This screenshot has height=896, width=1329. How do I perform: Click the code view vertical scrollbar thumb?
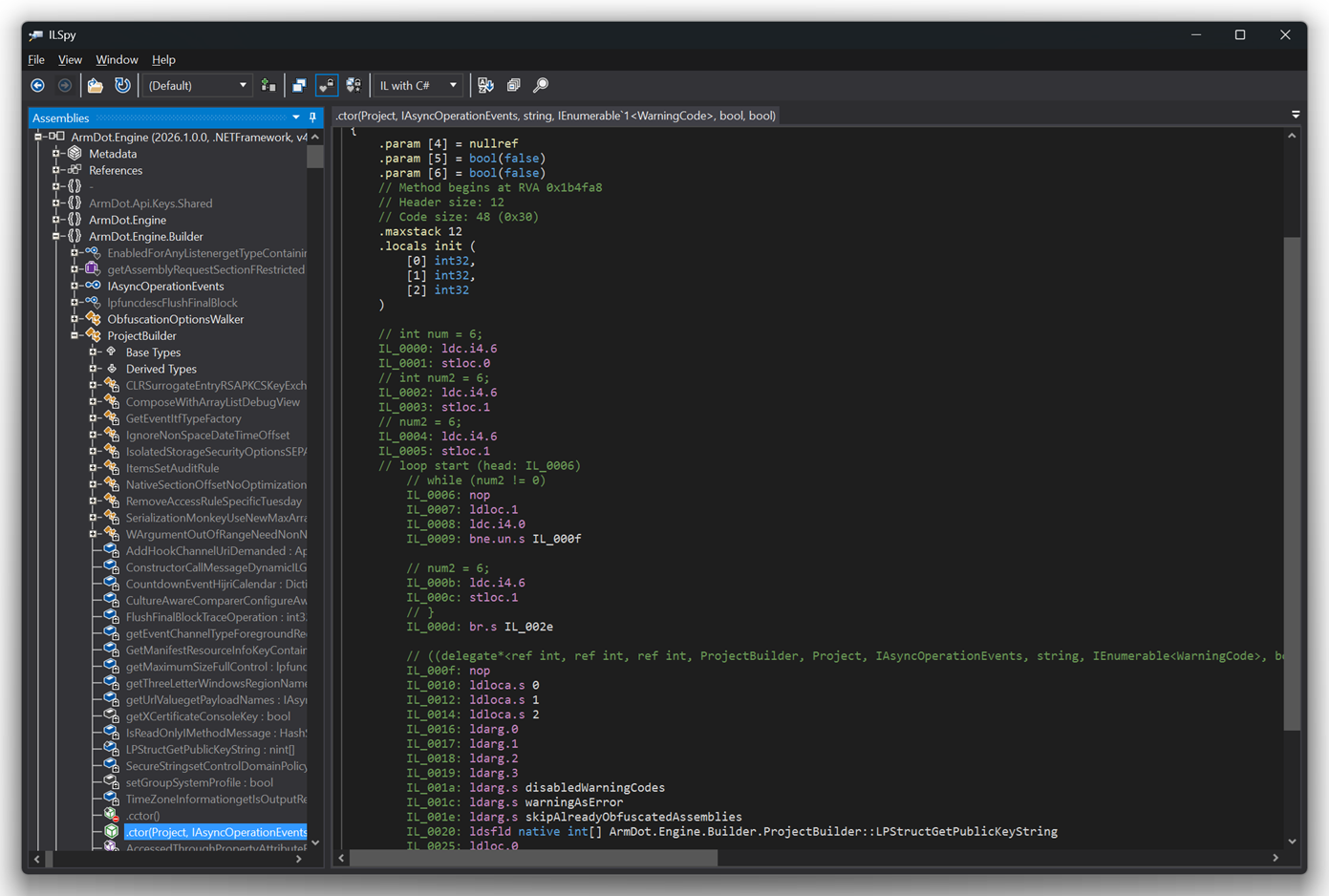[1292, 482]
